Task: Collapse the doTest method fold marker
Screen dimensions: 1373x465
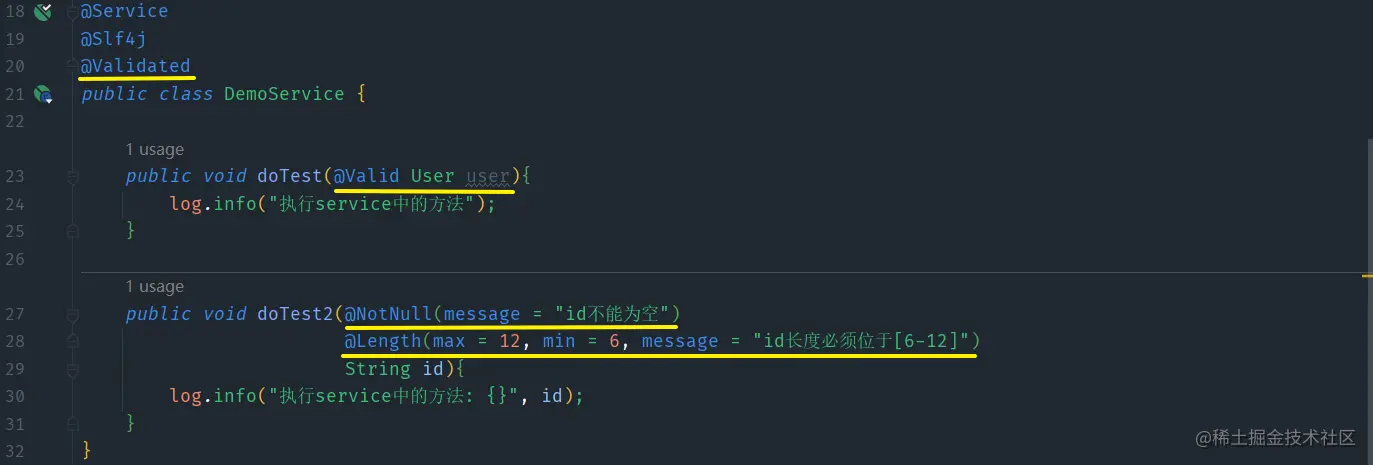Action: pyautogui.click(x=72, y=176)
